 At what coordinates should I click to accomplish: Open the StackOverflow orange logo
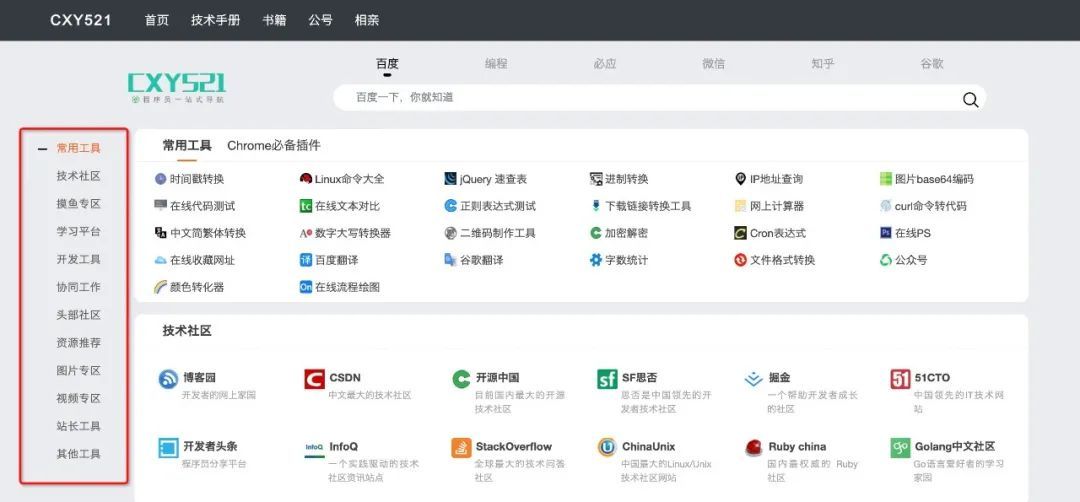click(x=461, y=448)
